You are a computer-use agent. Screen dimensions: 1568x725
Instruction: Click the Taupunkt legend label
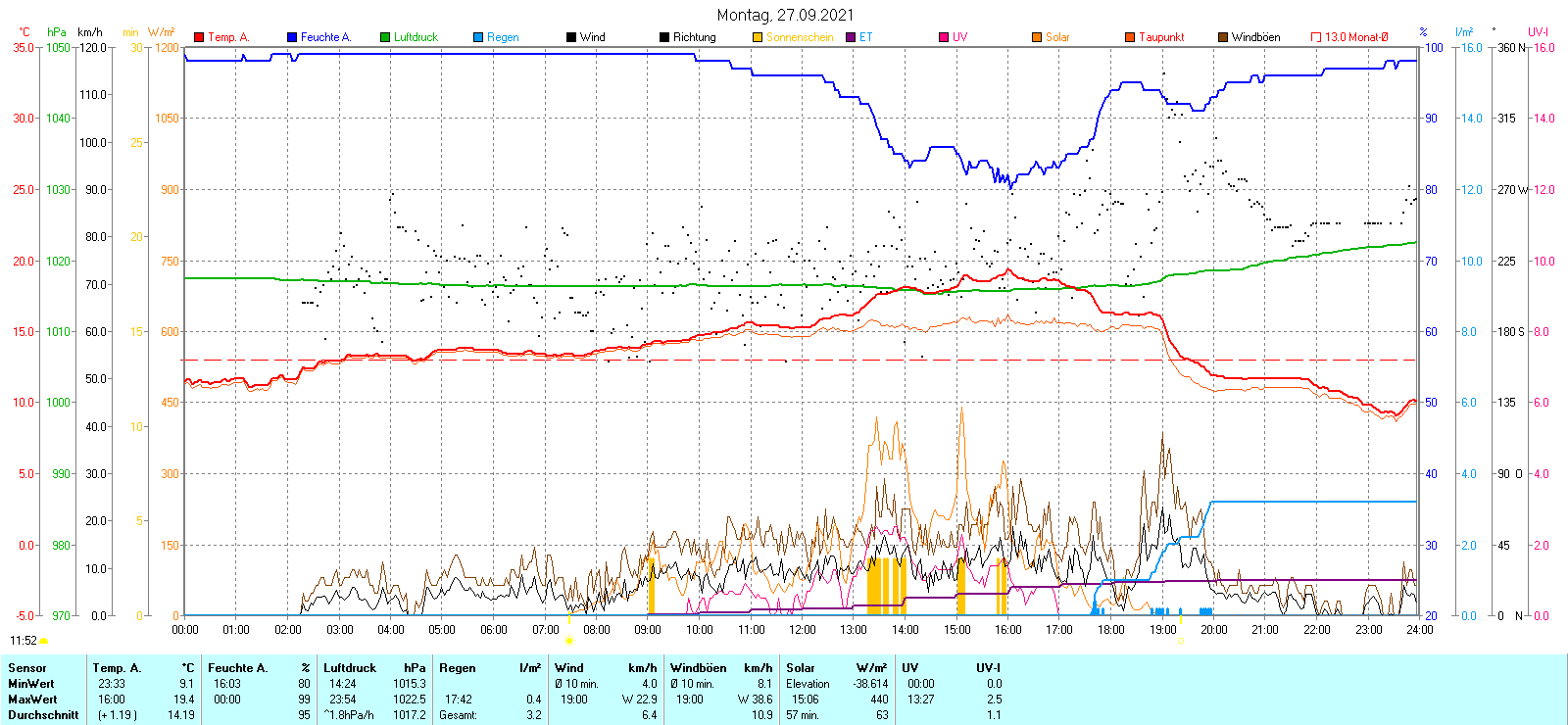[x=1161, y=37]
